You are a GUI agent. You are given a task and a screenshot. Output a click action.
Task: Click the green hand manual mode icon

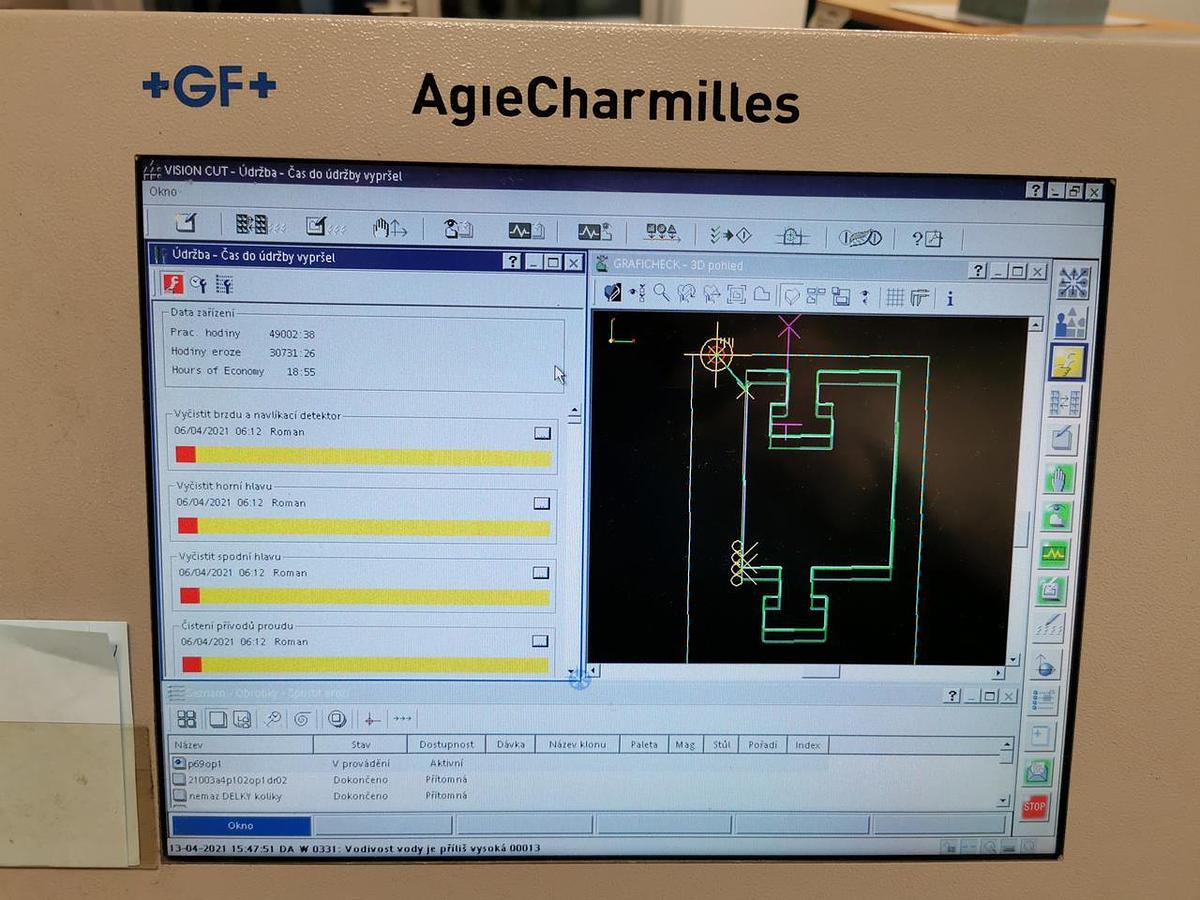click(1058, 479)
